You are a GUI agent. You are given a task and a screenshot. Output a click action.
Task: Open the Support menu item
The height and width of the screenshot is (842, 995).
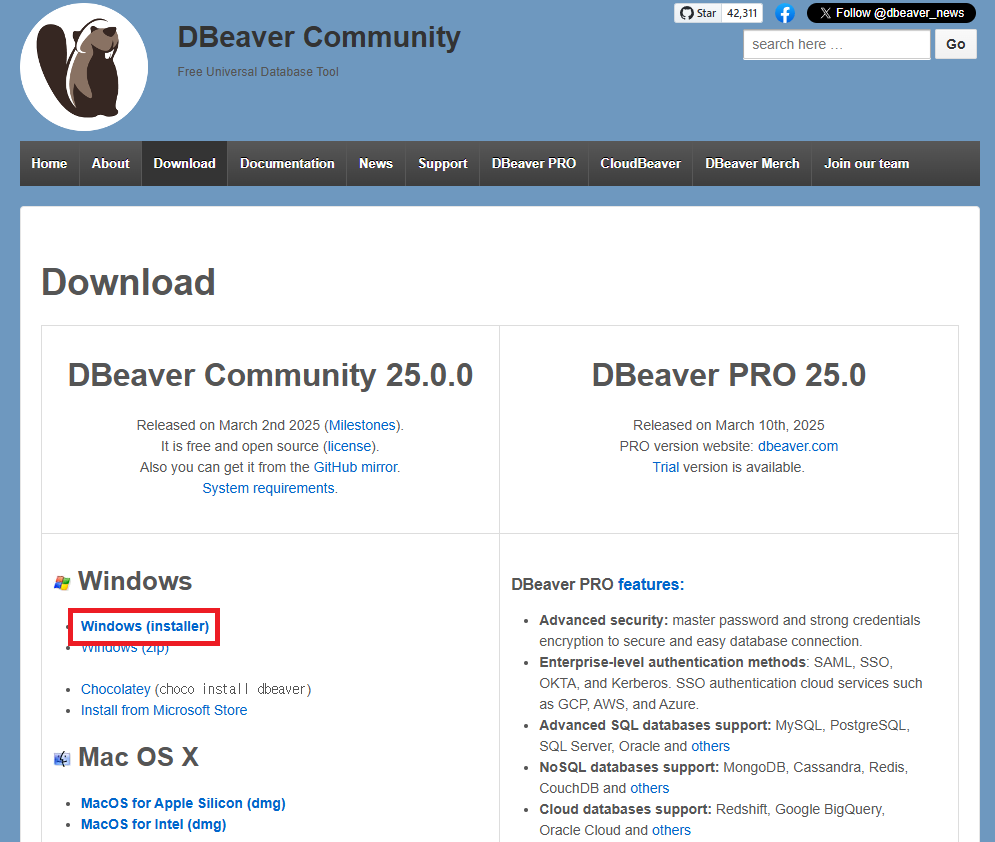442,164
